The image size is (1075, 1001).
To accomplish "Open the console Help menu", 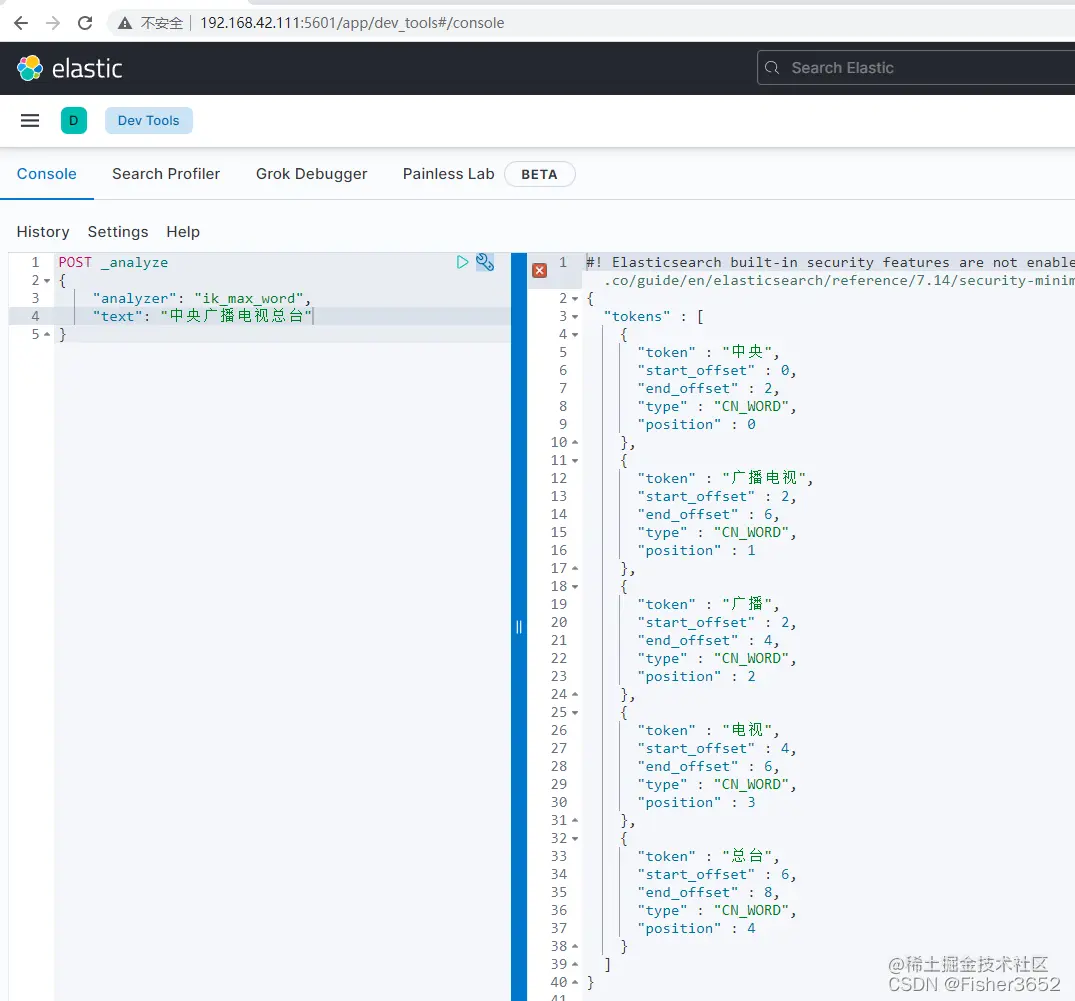I will [x=183, y=232].
